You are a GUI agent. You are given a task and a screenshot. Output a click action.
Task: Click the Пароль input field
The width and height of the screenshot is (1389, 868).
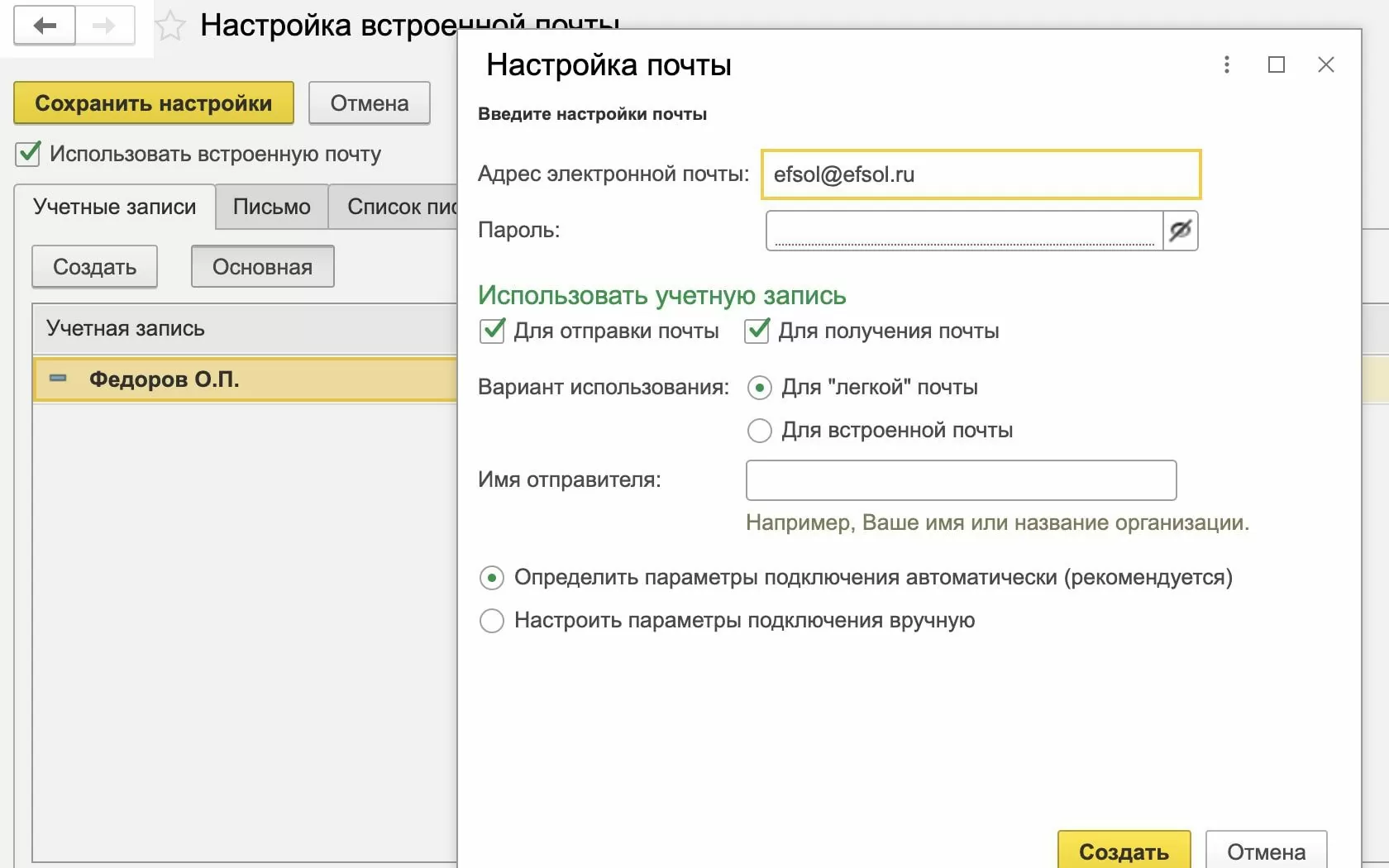point(965,230)
